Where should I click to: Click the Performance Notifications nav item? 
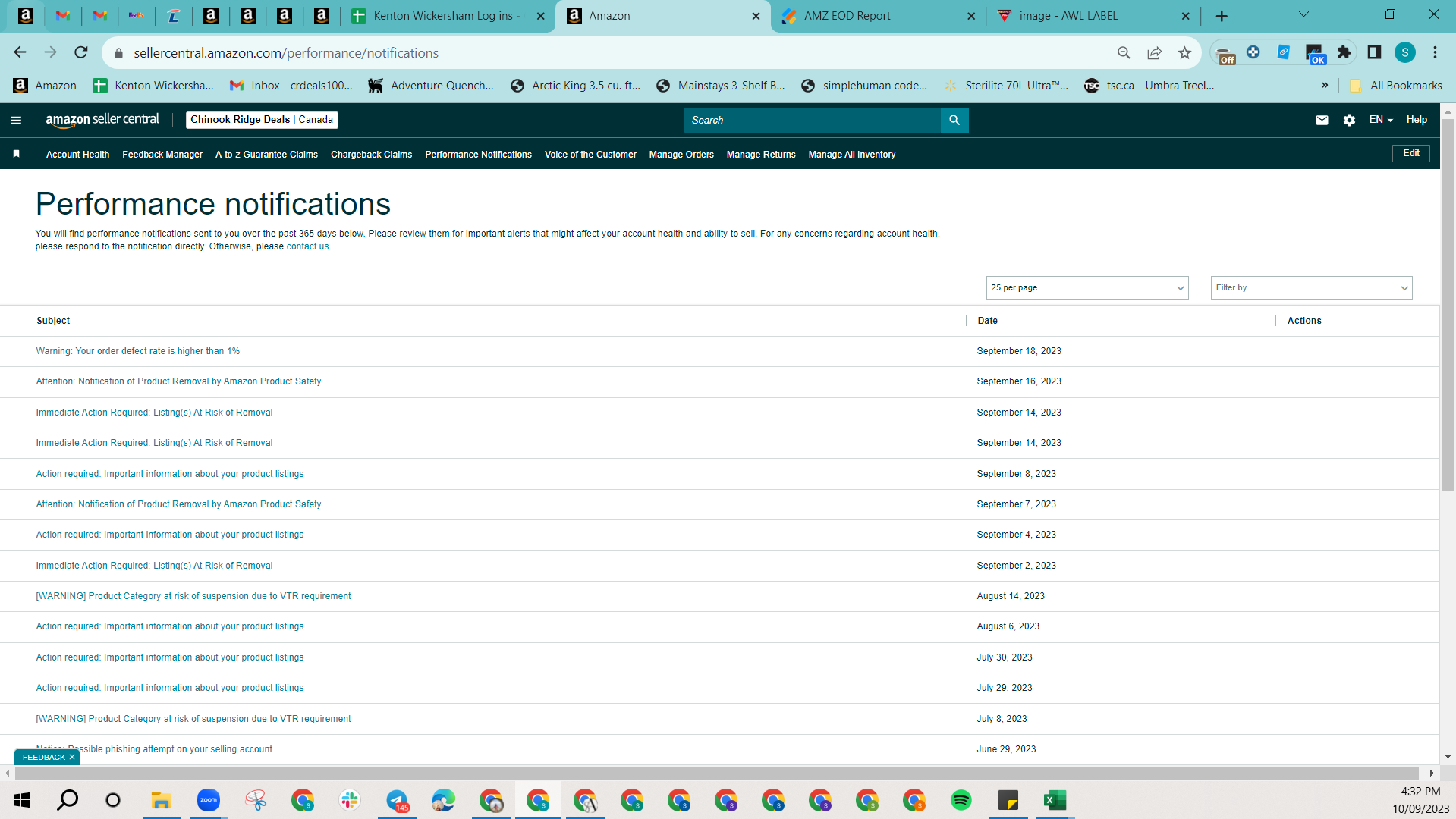478,155
